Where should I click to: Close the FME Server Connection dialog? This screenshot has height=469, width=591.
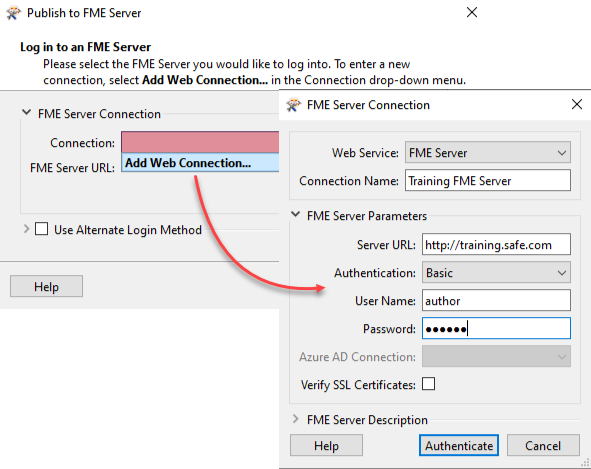click(x=577, y=104)
